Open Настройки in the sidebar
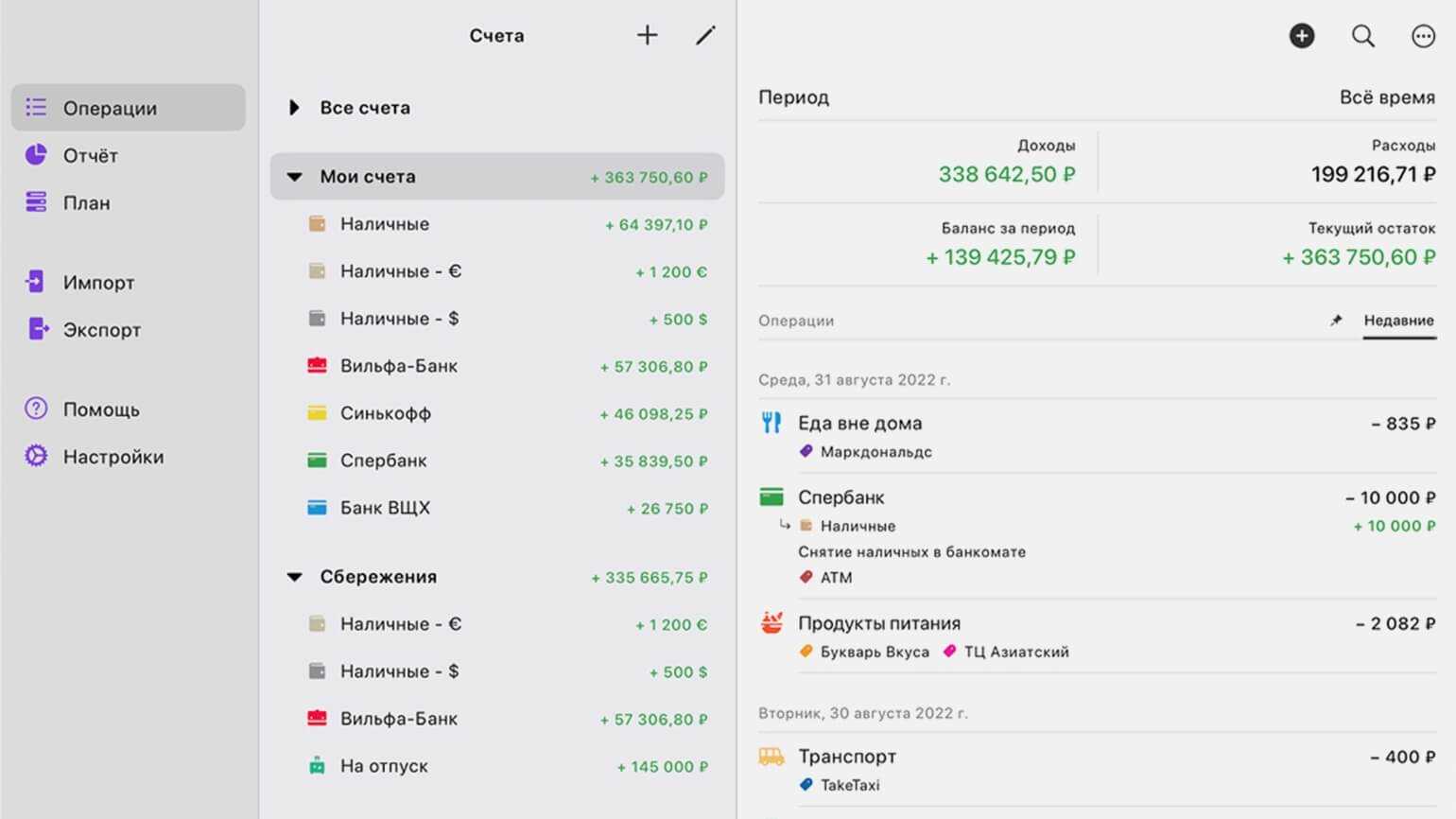Screen dimensions: 1456x819 coord(113,457)
